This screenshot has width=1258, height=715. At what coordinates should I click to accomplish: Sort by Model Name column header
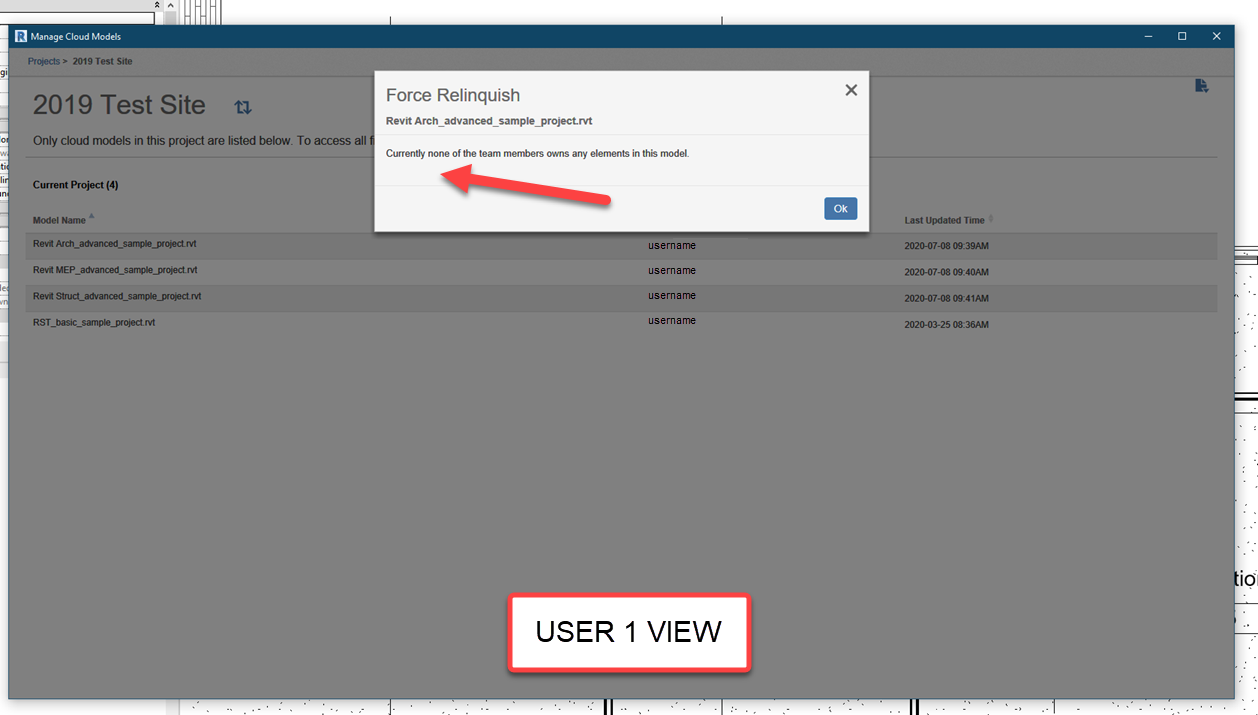coord(59,220)
